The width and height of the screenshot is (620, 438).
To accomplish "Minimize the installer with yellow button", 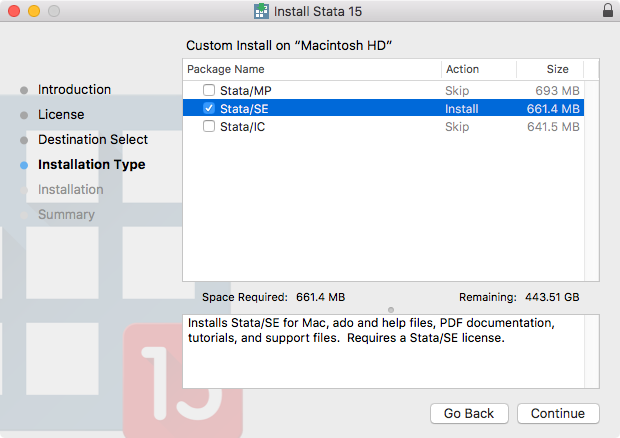I will pos(34,11).
